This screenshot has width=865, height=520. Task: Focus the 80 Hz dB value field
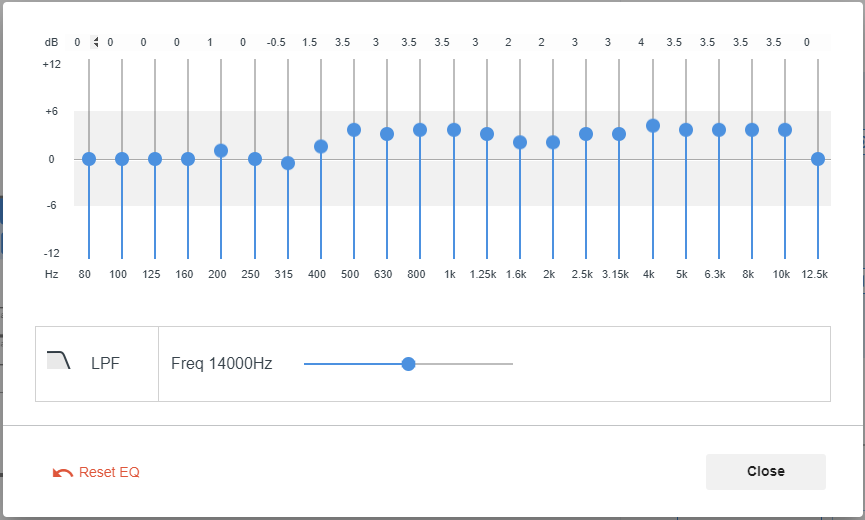(x=83, y=42)
